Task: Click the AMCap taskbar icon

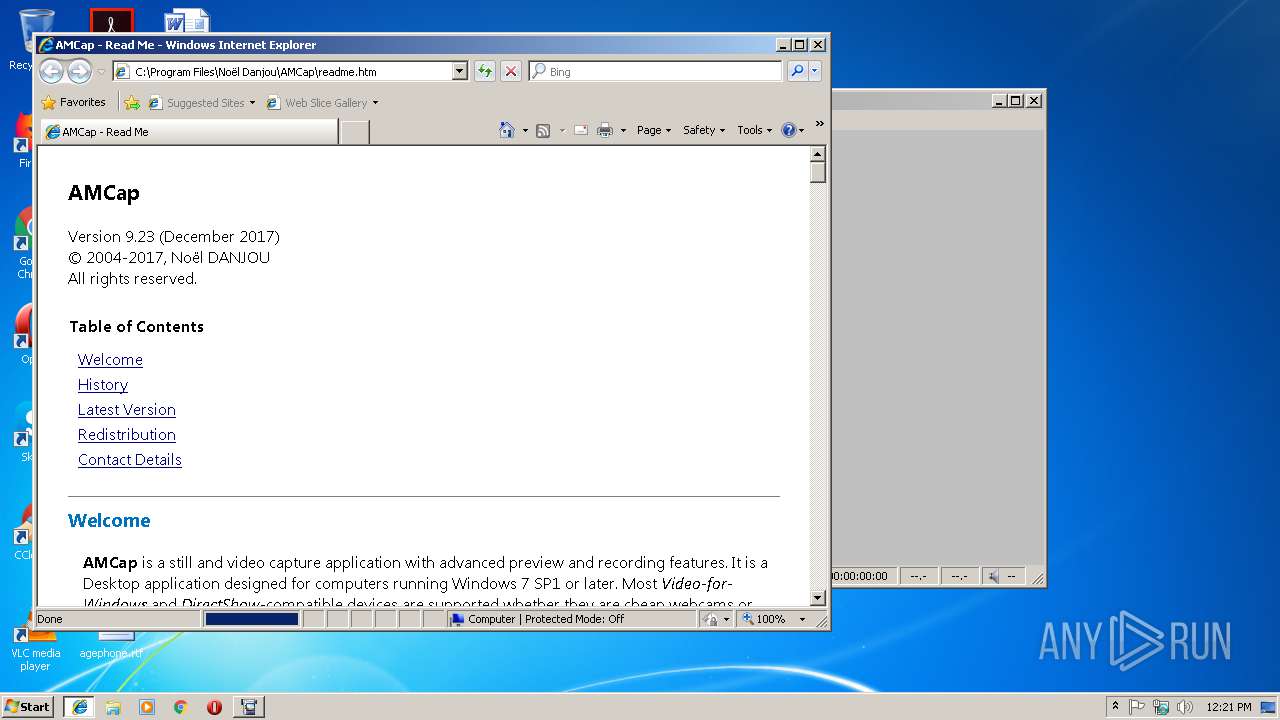Action: pyautogui.click(x=248, y=706)
